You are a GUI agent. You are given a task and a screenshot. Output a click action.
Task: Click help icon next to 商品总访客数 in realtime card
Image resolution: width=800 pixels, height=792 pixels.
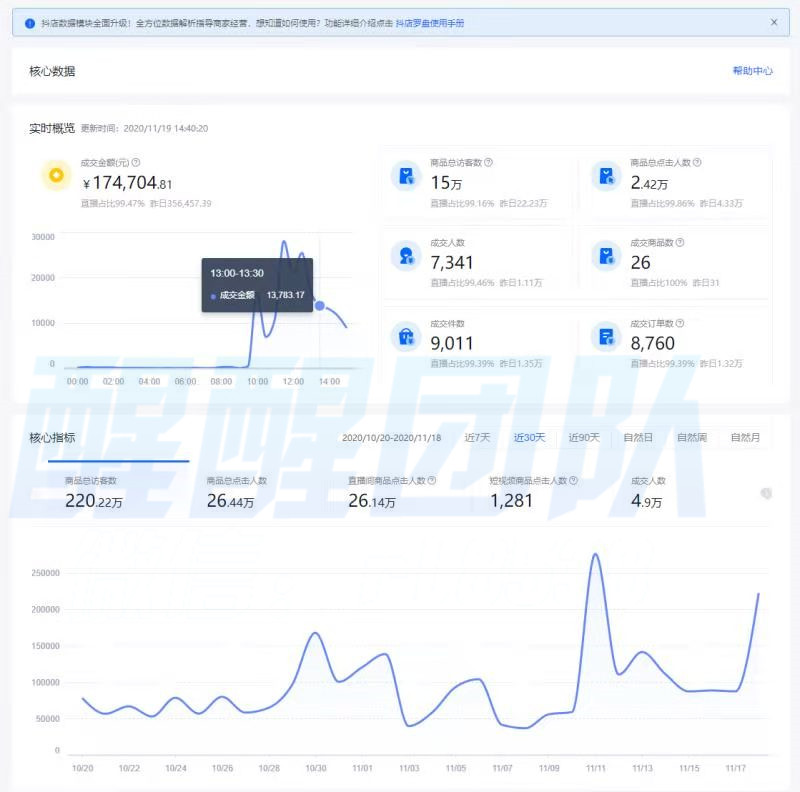coord(488,162)
